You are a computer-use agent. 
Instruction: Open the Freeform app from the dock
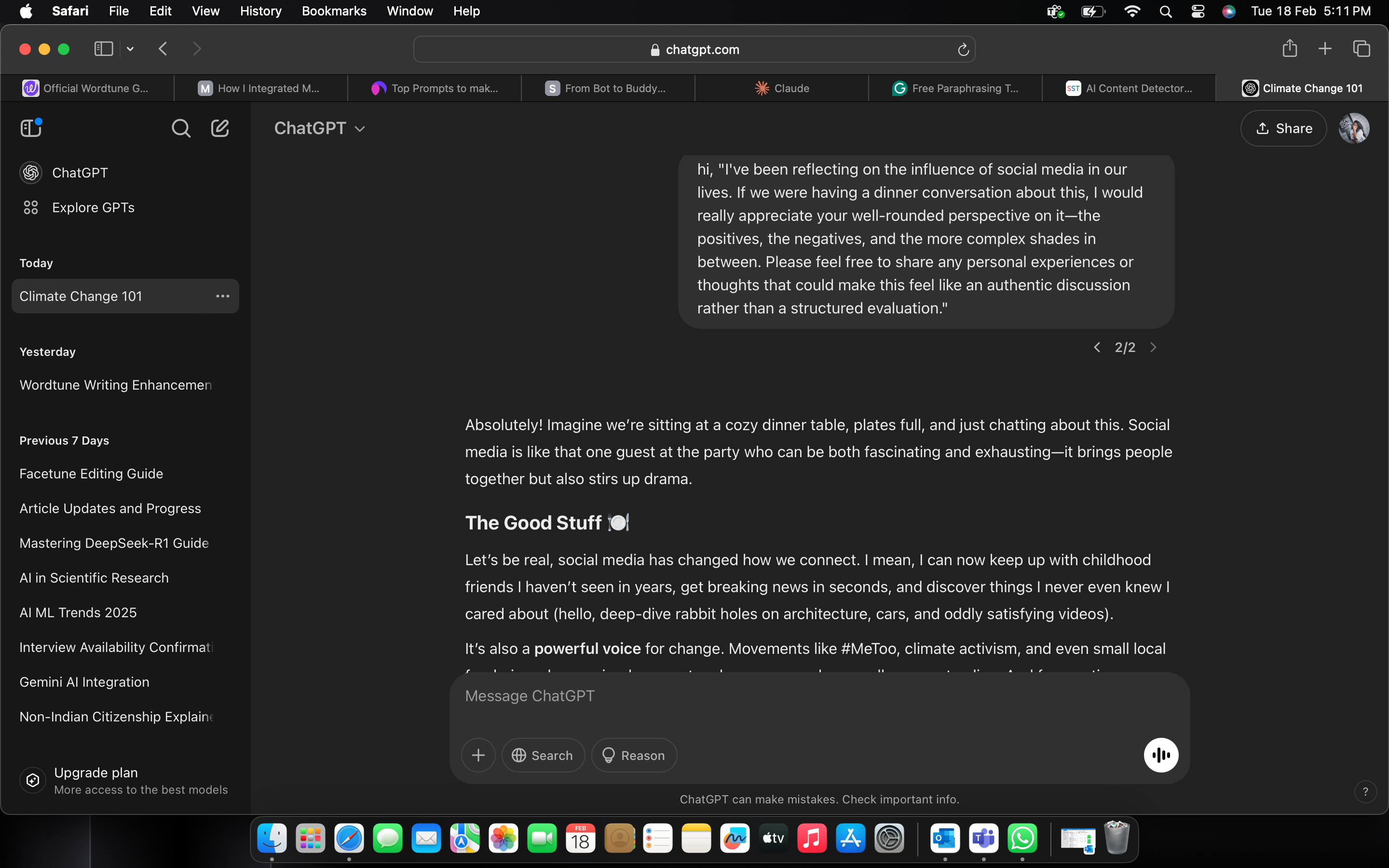735,839
